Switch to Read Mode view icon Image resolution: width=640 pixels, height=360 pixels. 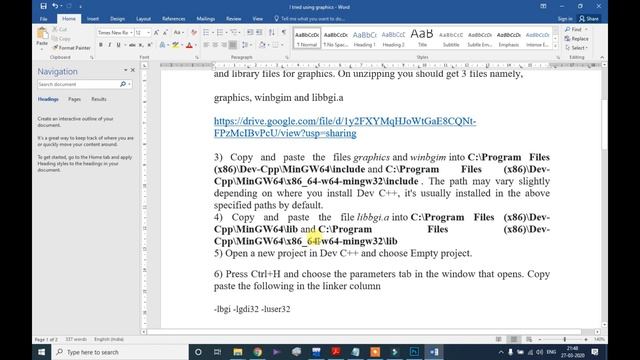click(498, 339)
